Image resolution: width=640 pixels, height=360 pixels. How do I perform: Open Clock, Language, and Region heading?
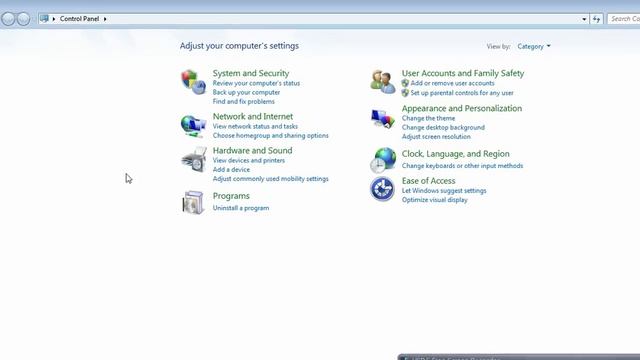[x=456, y=154]
